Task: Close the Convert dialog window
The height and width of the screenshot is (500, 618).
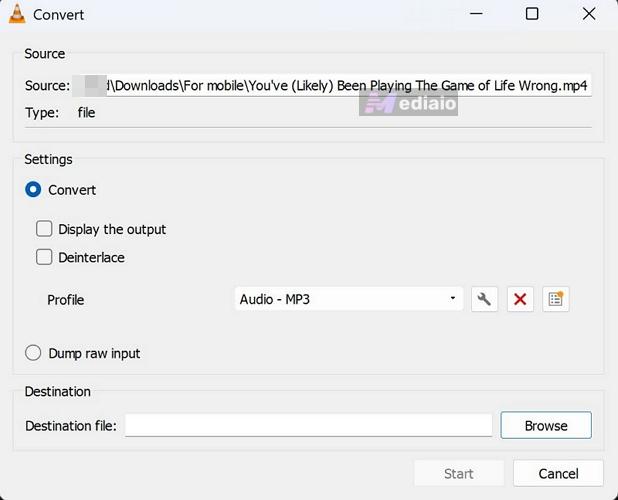Action: coord(589,14)
